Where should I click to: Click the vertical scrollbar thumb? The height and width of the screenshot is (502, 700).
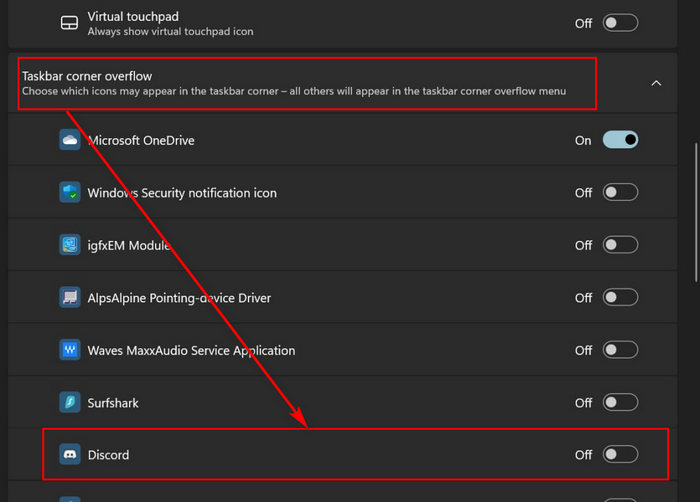[x=696, y=212]
